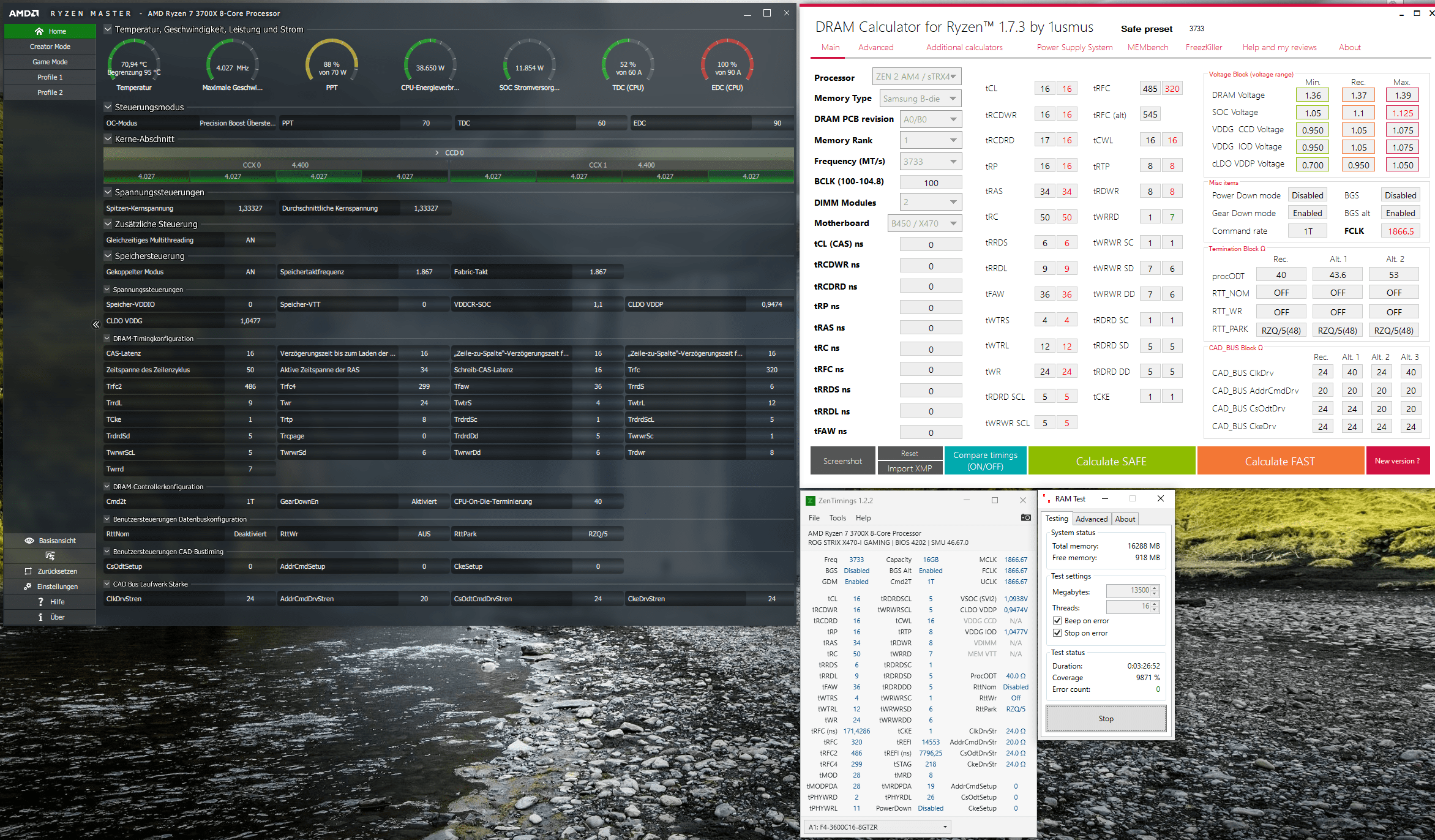Screen dimensions: 1435x840
Task: Click the RAM Test title bar icon
Action: pyautogui.click(x=1047, y=499)
